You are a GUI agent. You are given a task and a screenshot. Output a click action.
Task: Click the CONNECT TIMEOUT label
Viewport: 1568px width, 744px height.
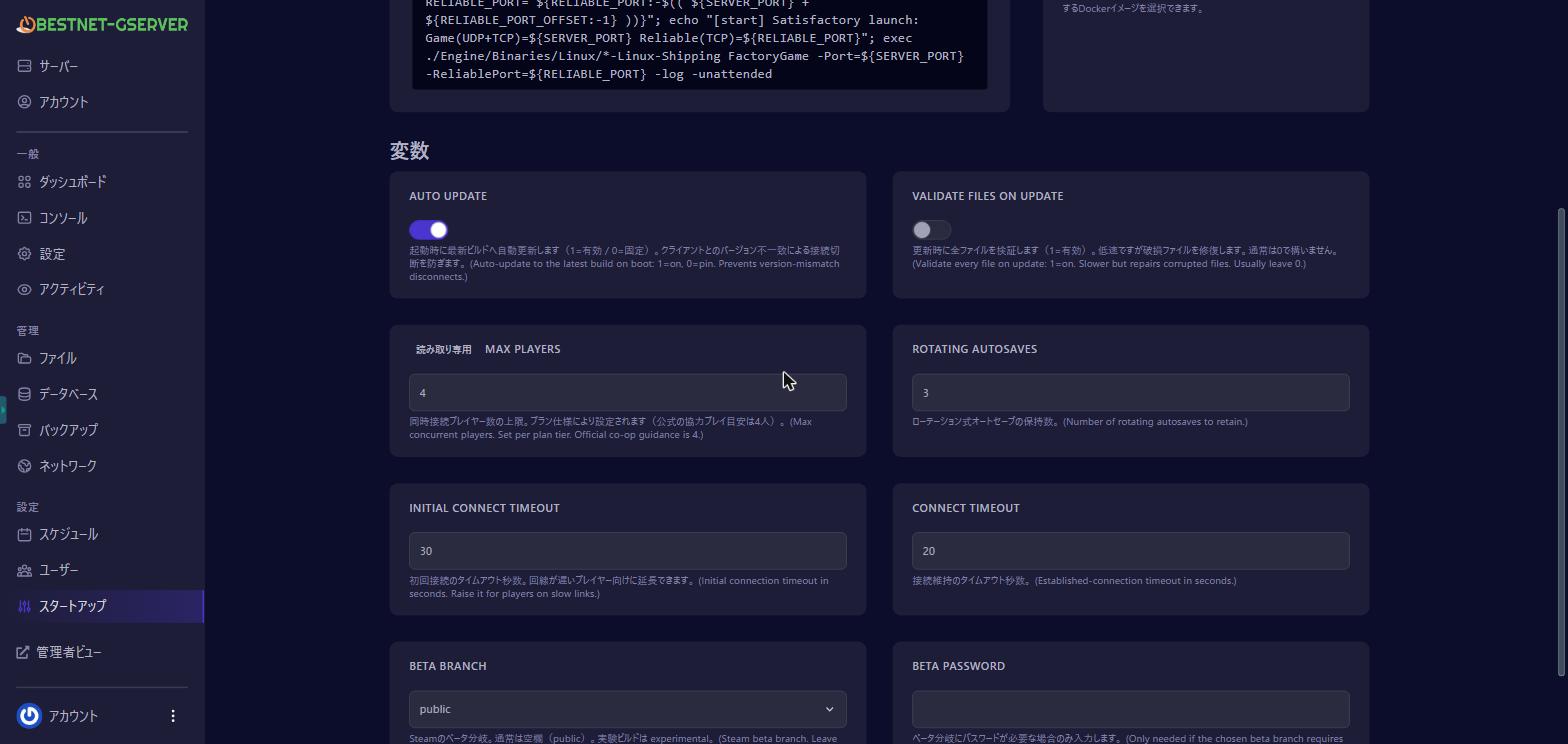966,508
